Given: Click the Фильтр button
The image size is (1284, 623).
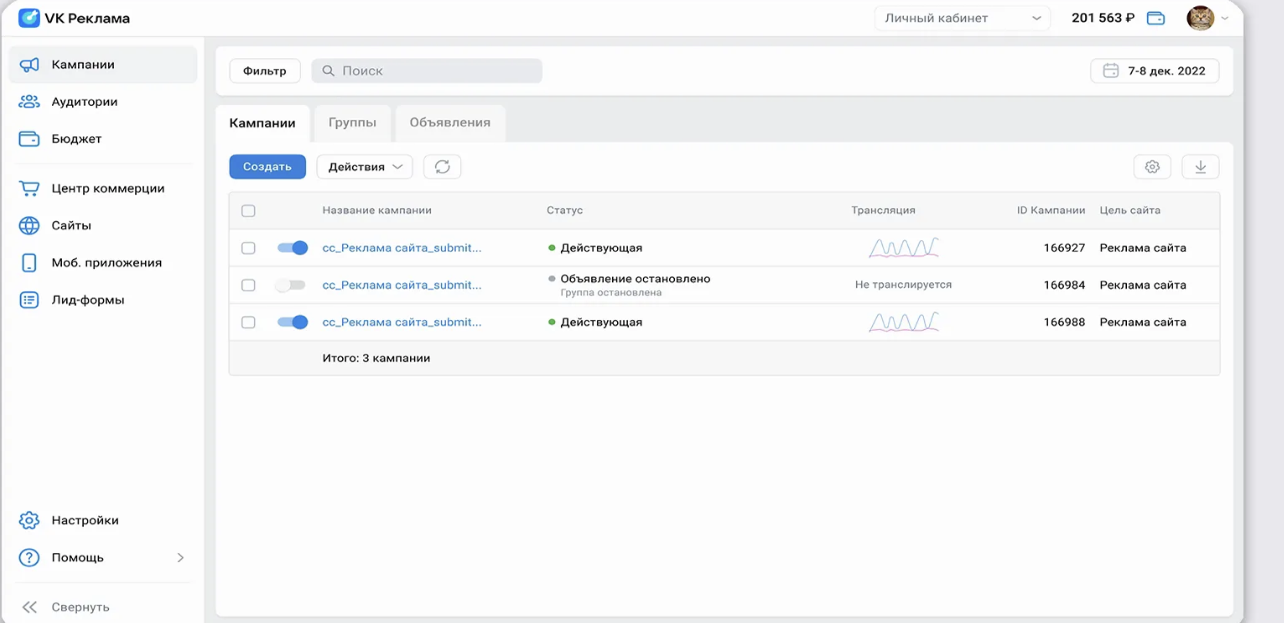Looking at the screenshot, I should click(265, 71).
